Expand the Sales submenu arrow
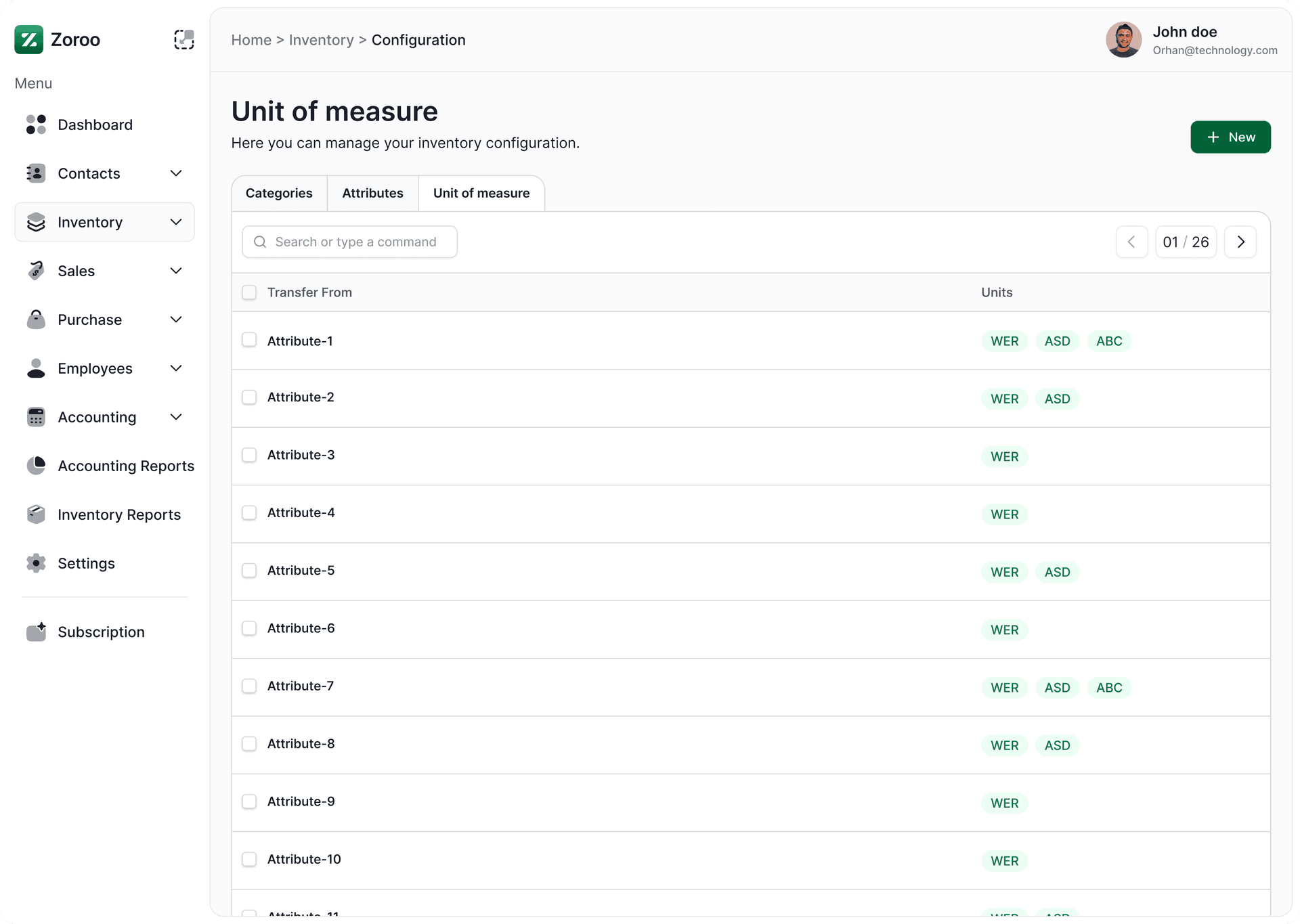1300x924 pixels. (x=176, y=271)
